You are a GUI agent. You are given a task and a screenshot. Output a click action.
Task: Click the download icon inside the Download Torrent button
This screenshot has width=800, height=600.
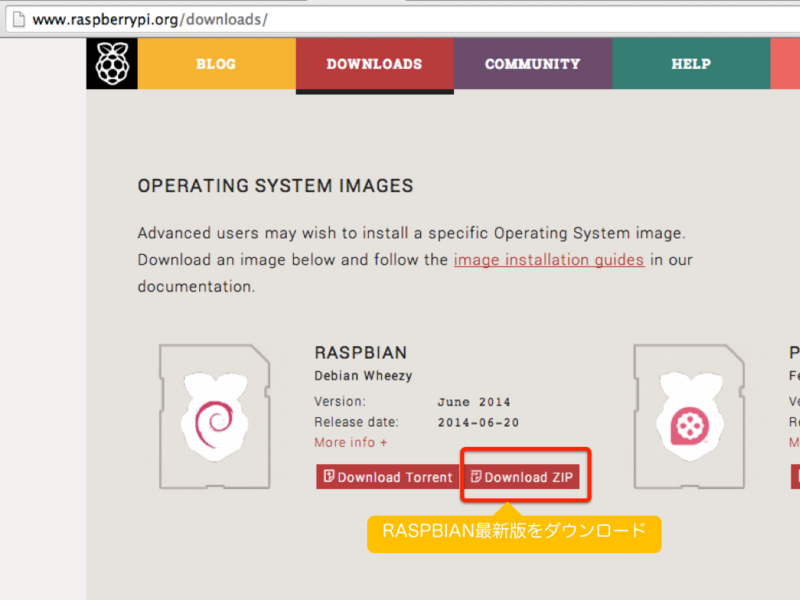(328, 477)
